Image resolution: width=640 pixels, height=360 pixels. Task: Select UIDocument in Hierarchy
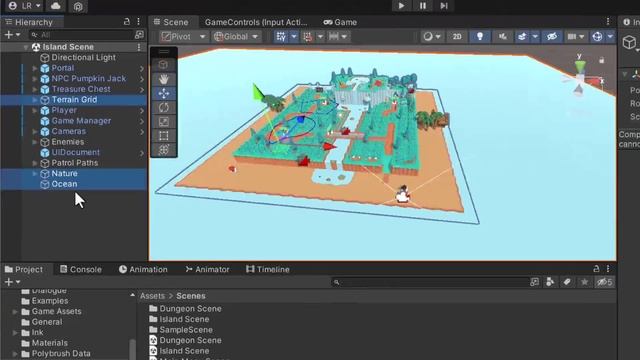point(75,152)
